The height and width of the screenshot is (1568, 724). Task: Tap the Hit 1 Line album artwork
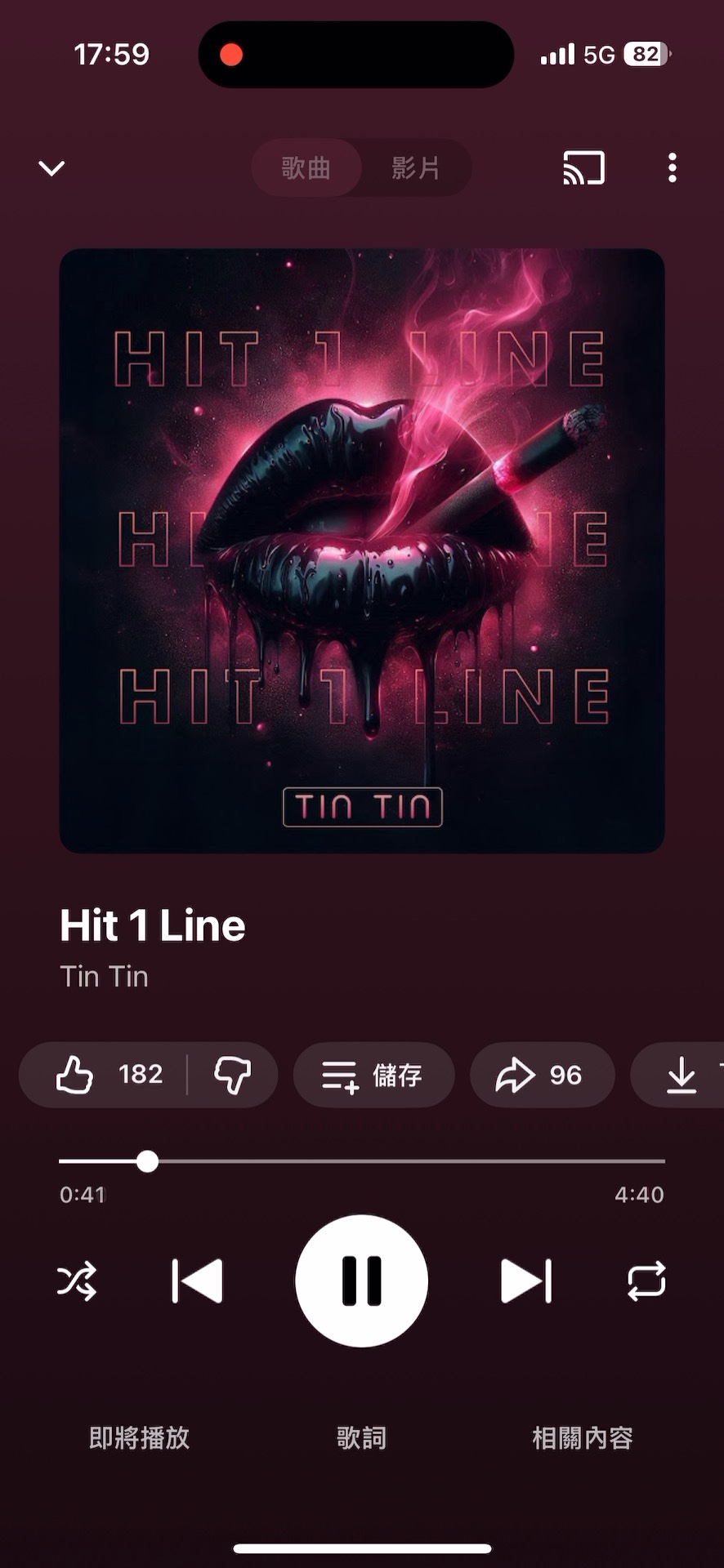[362, 551]
